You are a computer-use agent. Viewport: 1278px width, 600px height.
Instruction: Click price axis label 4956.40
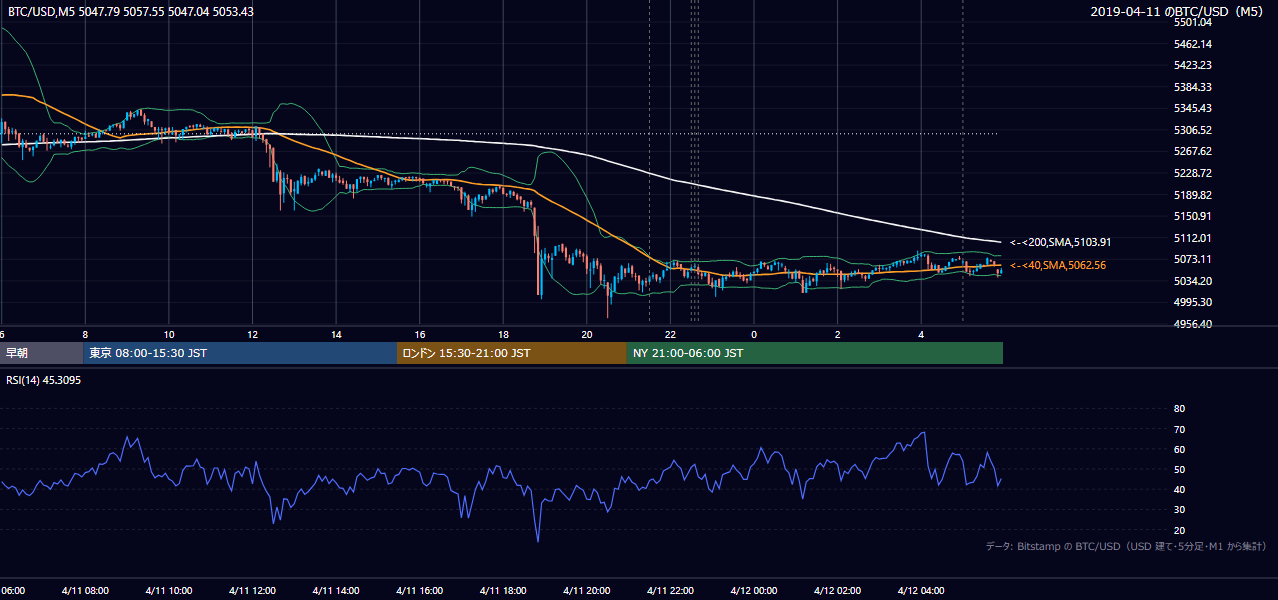(x=1193, y=324)
